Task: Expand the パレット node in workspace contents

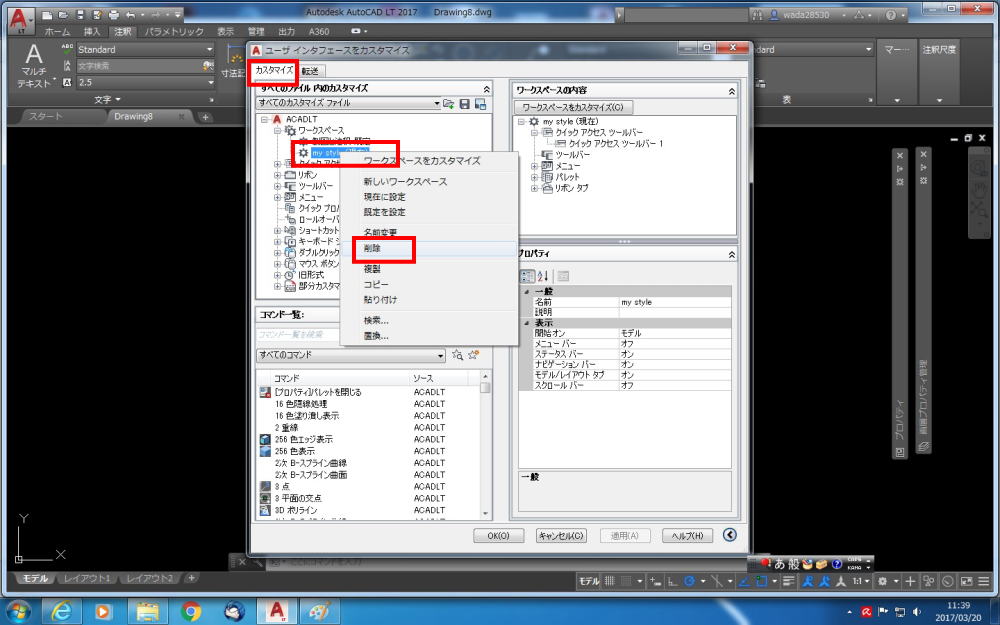Action: point(534,177)
